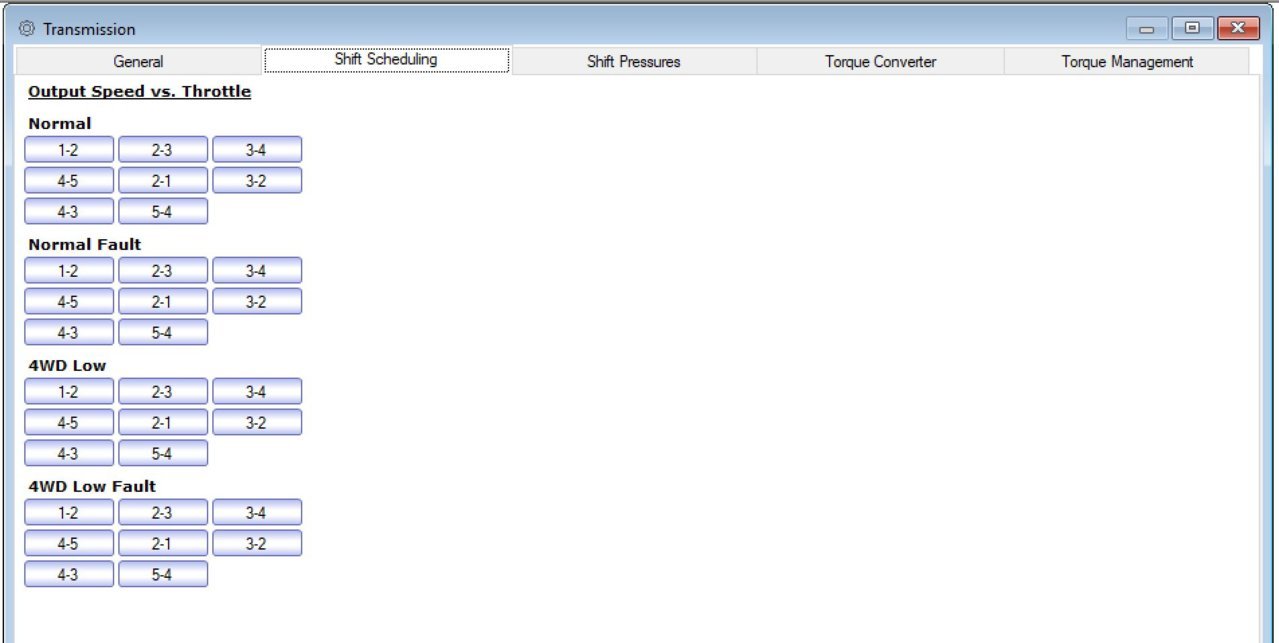Click the gear icon in Transmission title bar
Viewport: 1279px width, 643px height.
coord(27,28)
